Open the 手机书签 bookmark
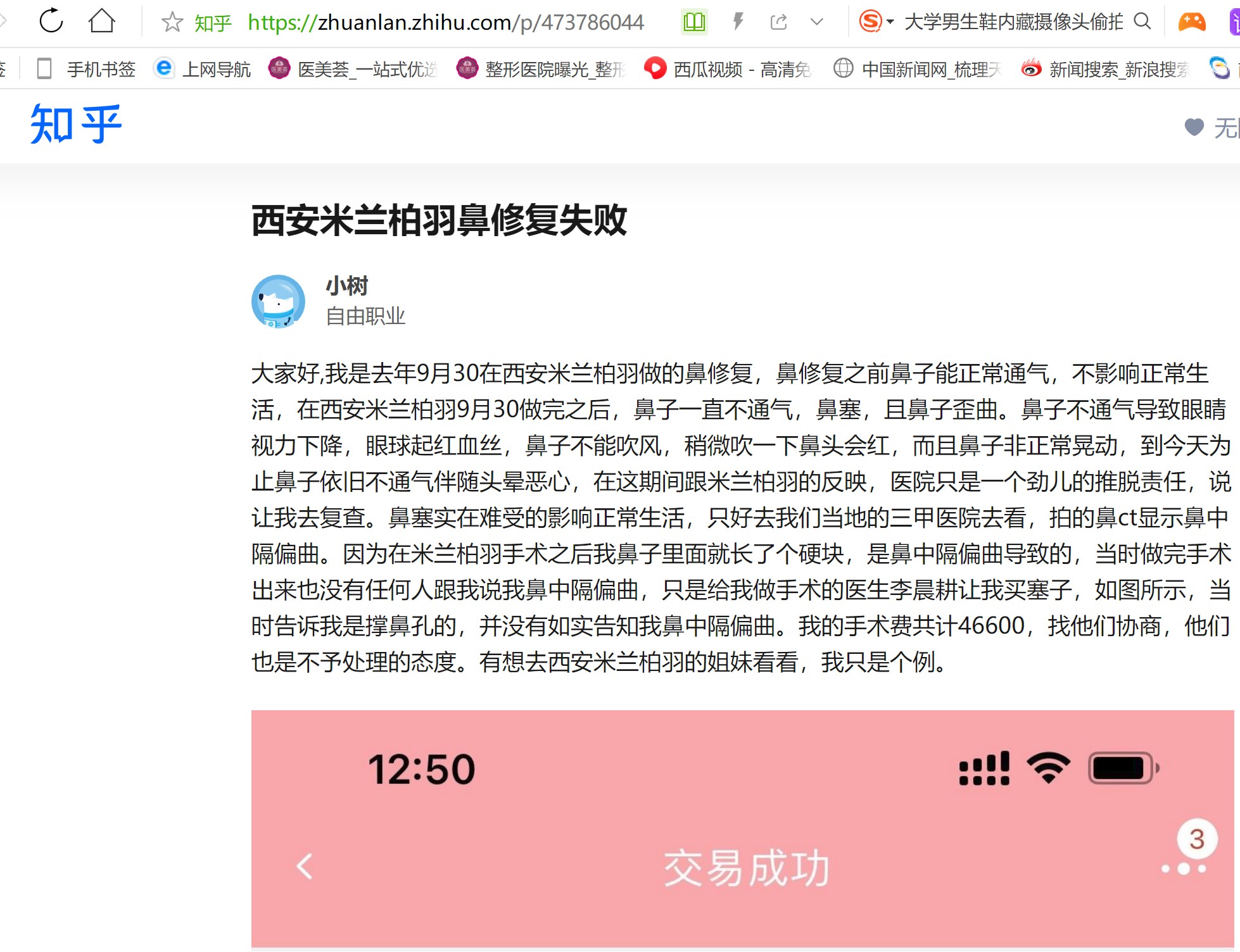Screen dimensions: 1240x952 (87, 69)
